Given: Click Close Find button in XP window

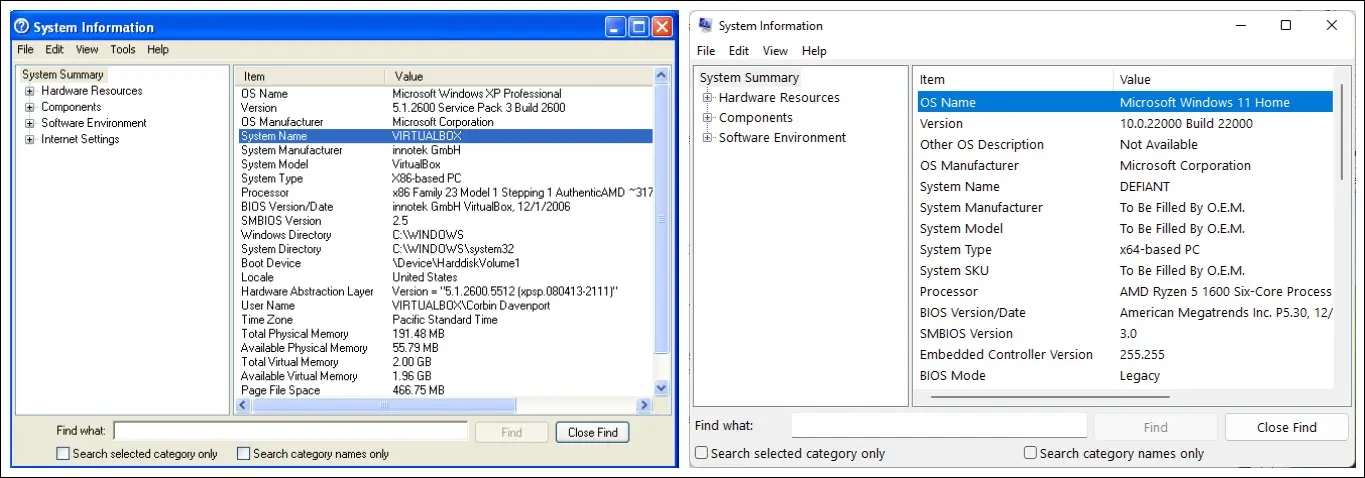Looking at the screenshot, I should (x=593, y=433).
